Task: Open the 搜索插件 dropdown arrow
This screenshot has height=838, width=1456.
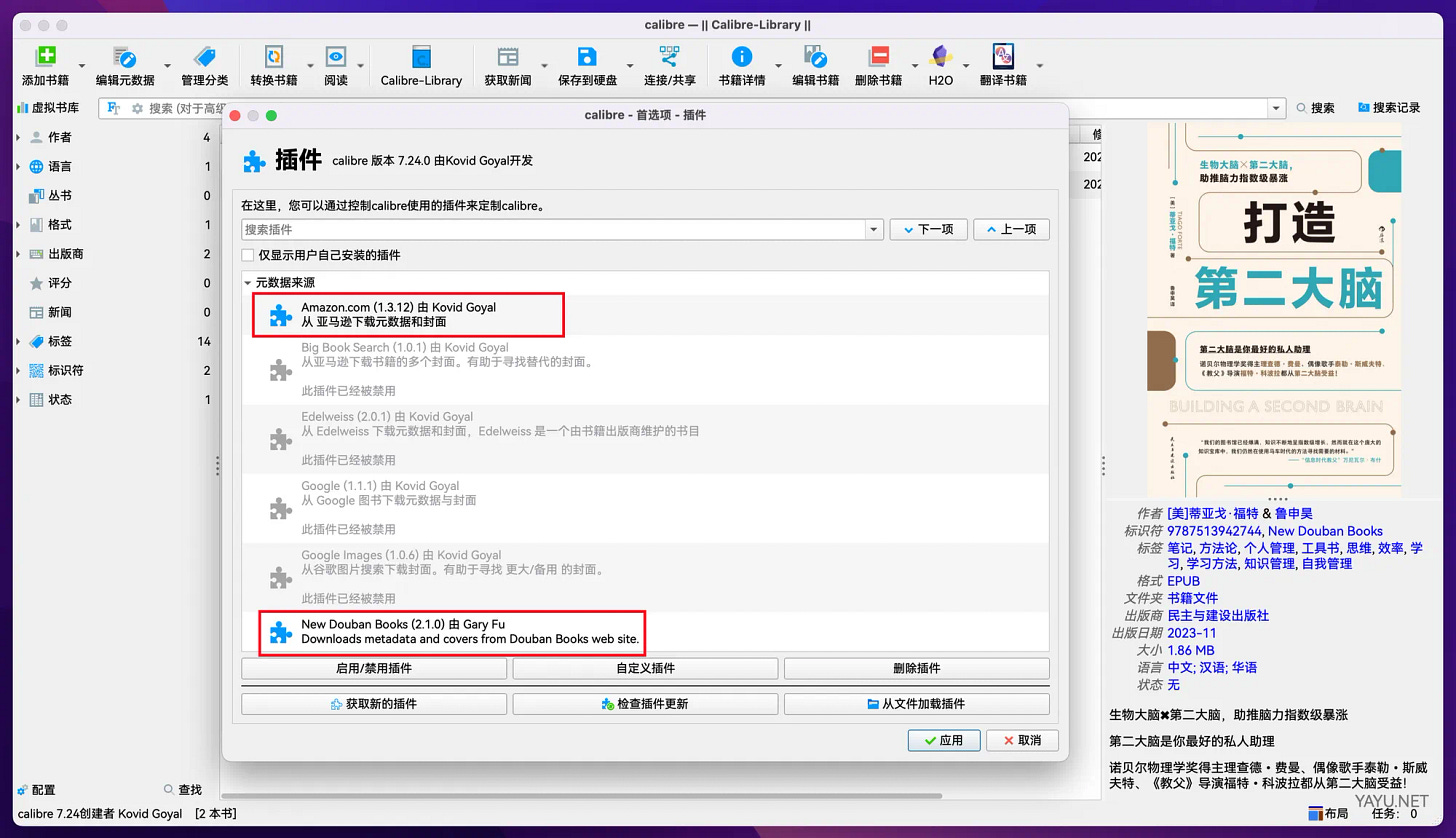Action: click(x=874, y=229)
